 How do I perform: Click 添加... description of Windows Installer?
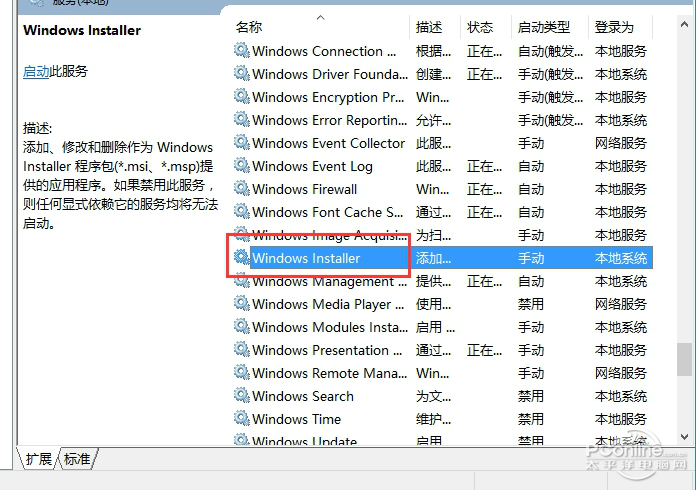[433, 258]
